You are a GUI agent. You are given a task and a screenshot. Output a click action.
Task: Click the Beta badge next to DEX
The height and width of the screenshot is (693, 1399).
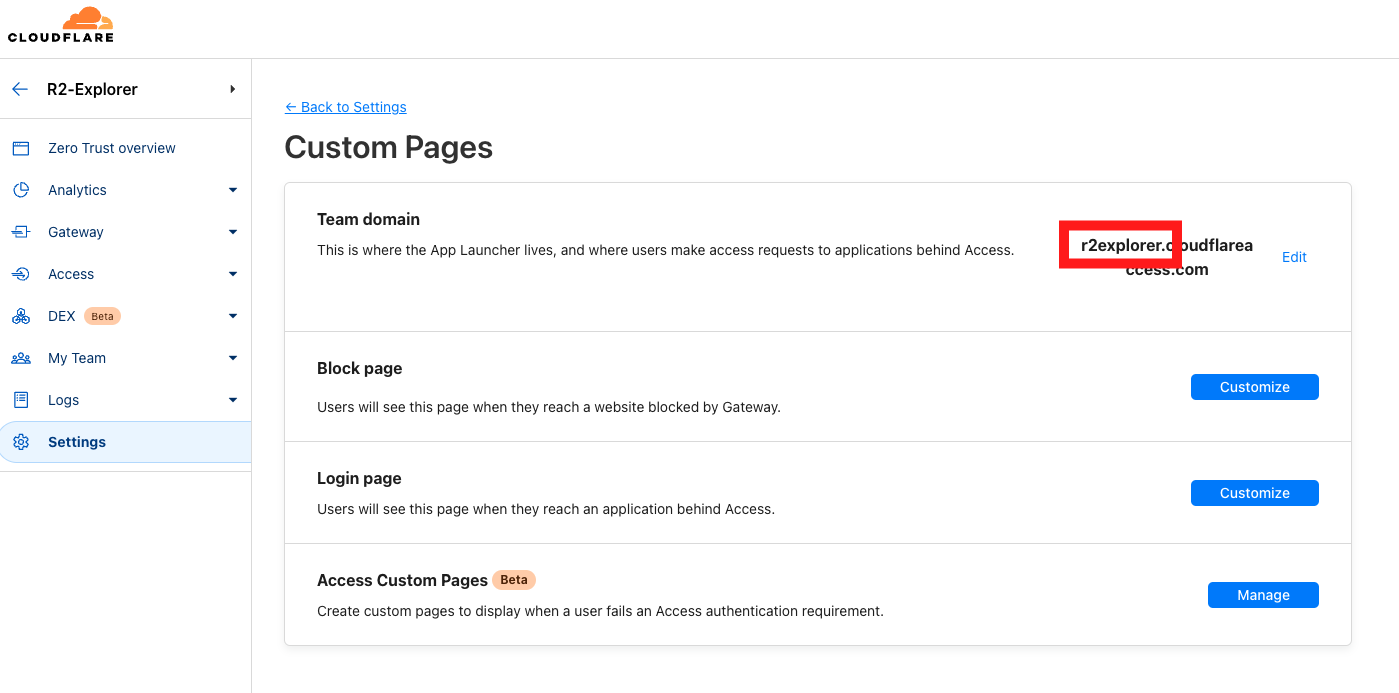point(102,316)
